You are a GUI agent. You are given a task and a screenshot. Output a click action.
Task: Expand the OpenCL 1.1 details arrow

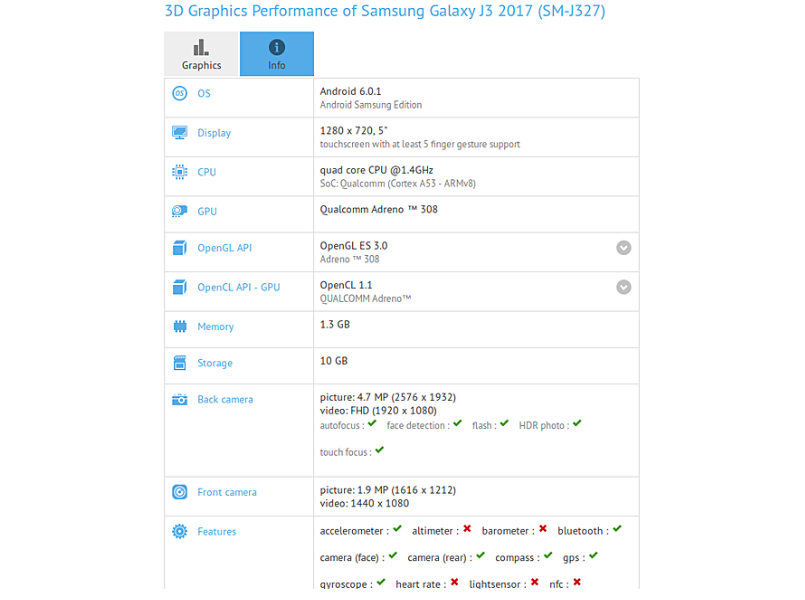click(x=624, y=287)
